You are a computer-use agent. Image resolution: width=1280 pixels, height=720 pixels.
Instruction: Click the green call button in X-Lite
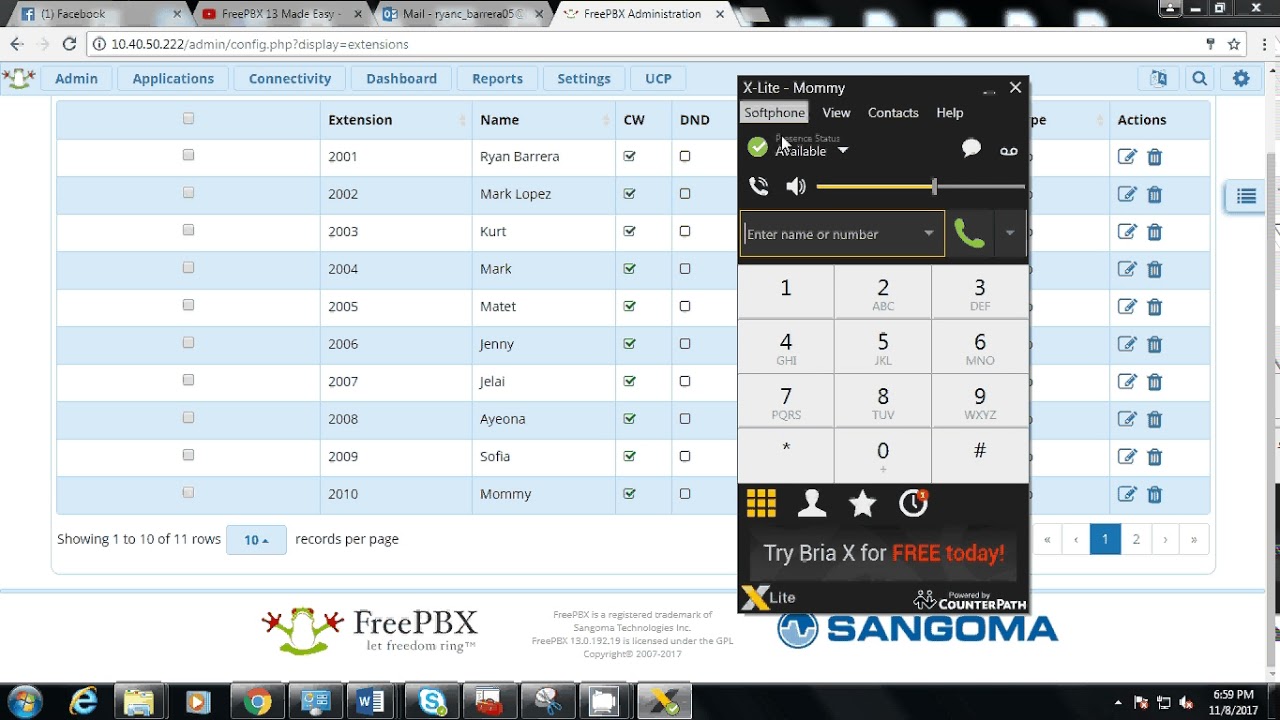pos(969,233)
